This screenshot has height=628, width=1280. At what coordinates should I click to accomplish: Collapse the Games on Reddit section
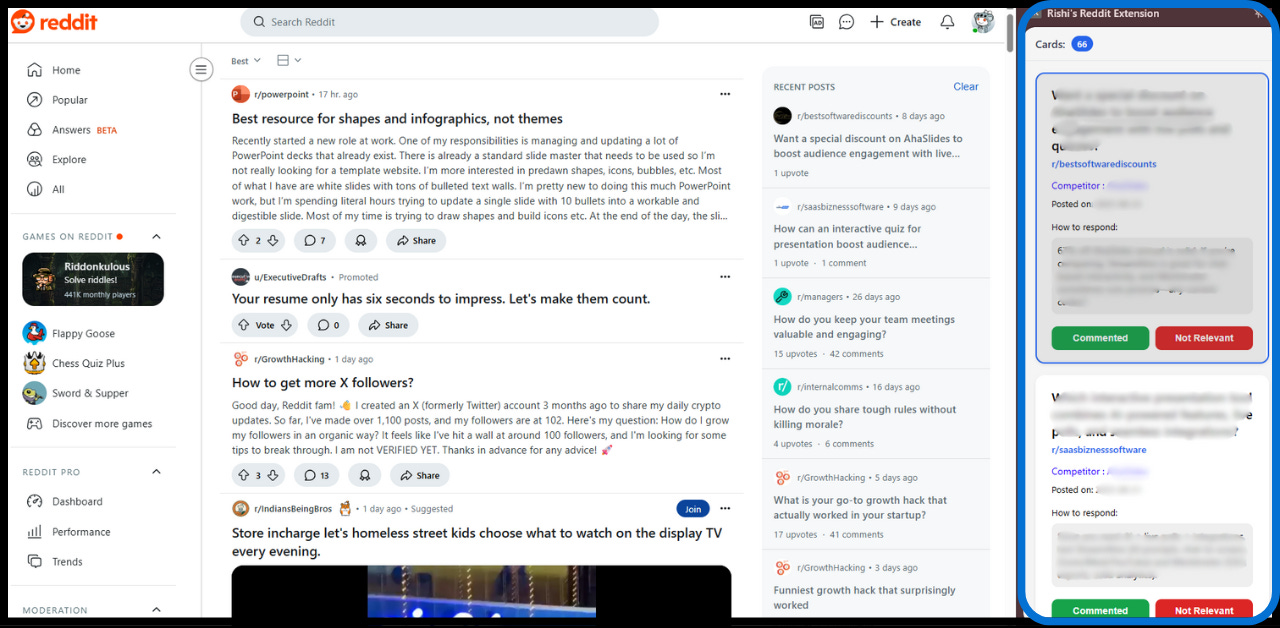pos(156,237)
